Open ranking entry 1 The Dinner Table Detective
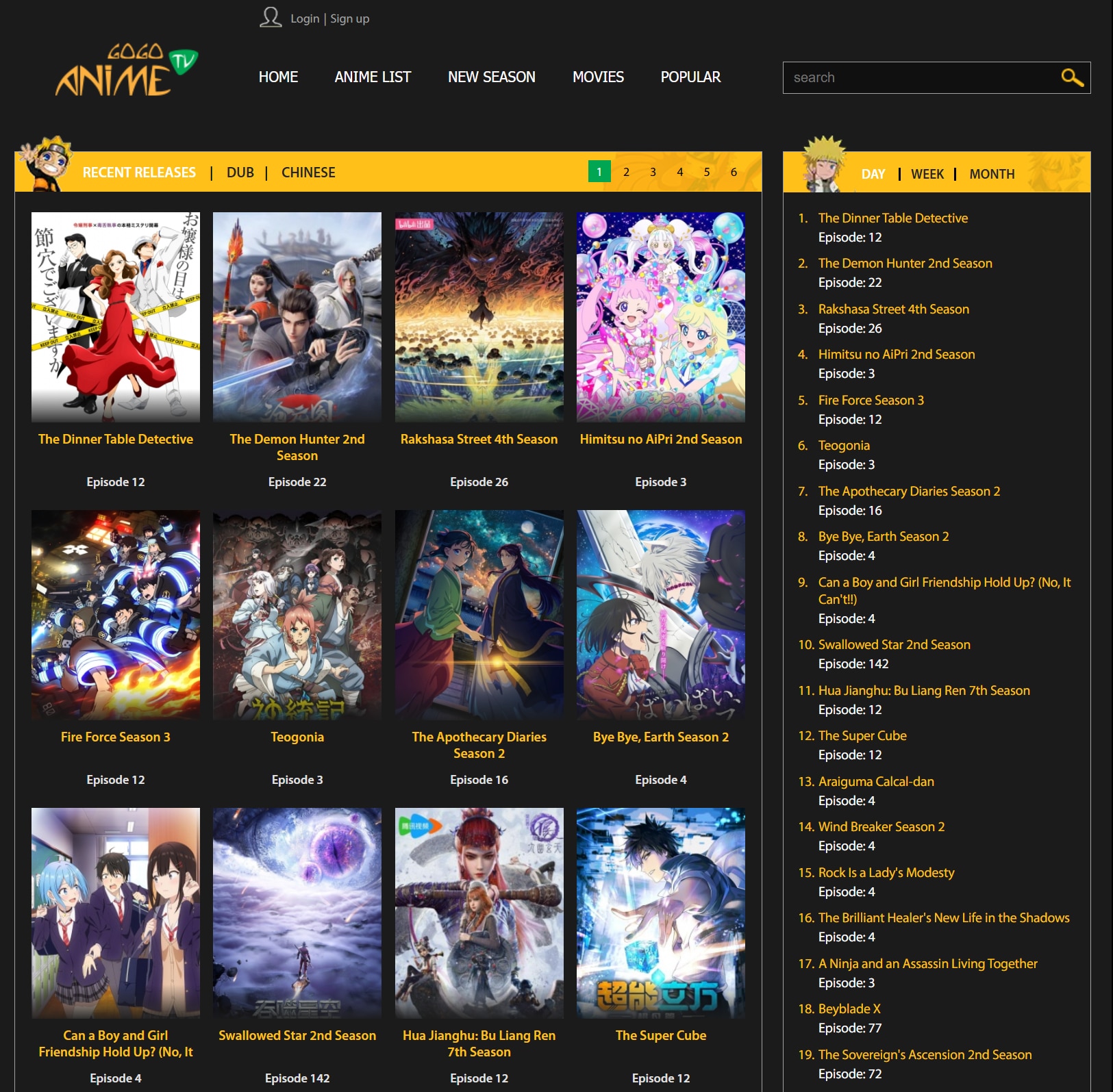This screenshot has height=1092, width=1113. tap(893, 218)
